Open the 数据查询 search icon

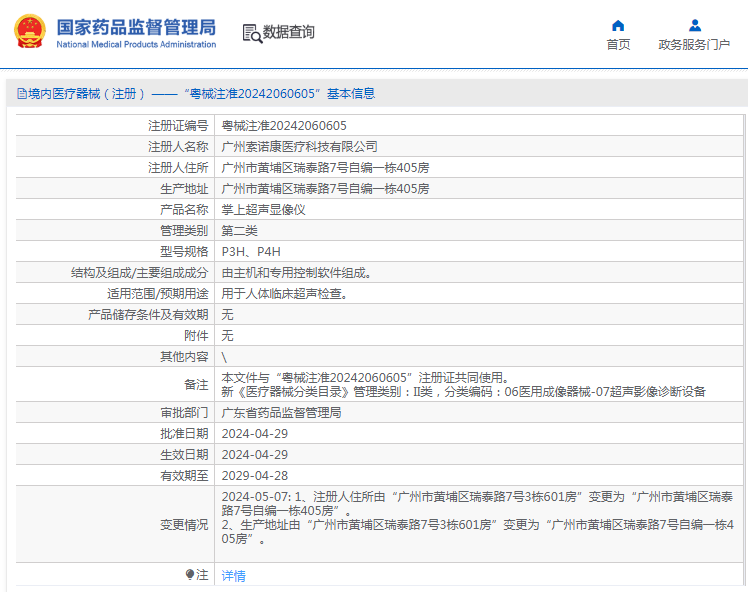point(252,33)
